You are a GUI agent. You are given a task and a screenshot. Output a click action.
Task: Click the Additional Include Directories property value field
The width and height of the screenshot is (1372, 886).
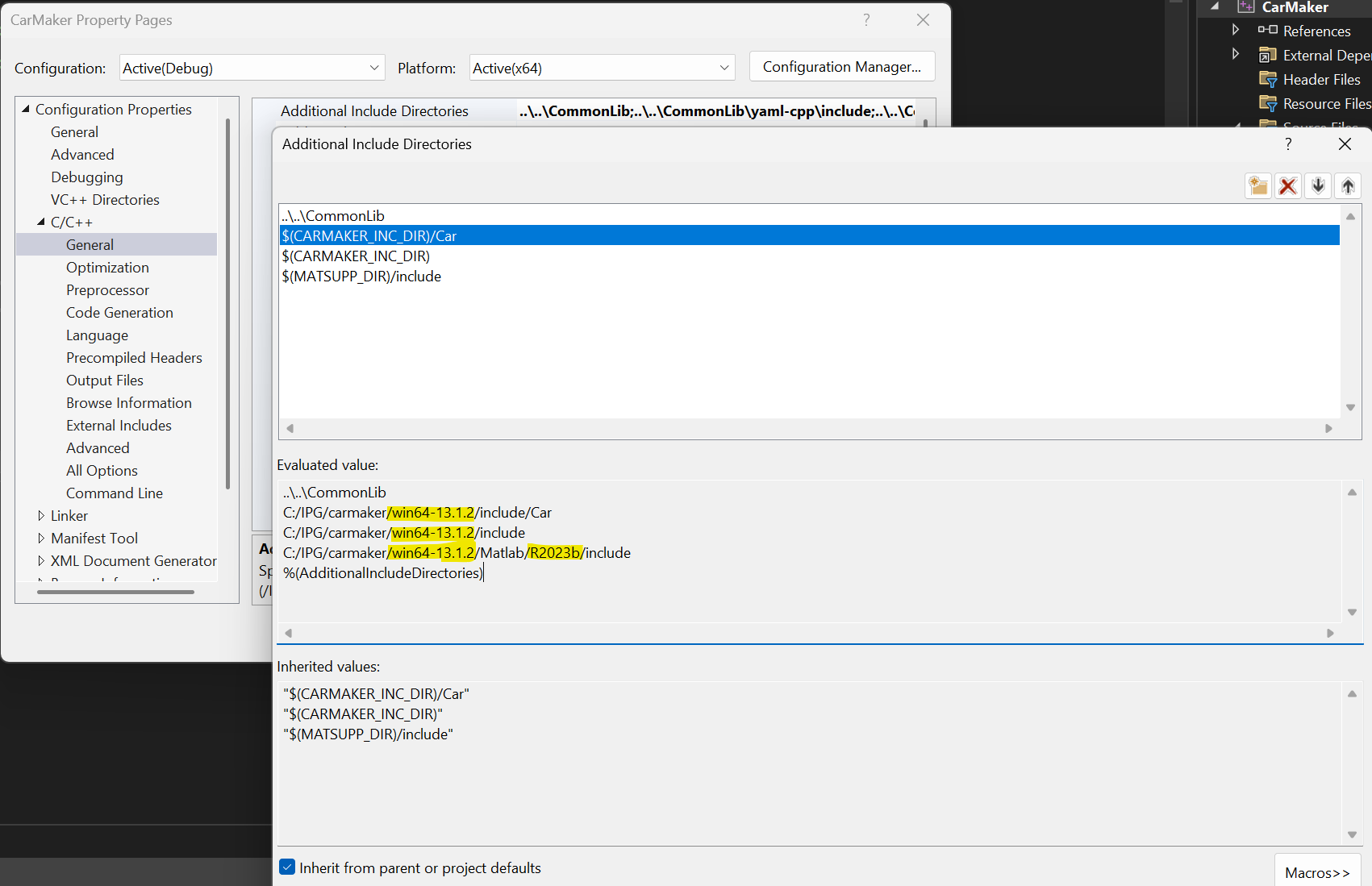click(x=716, y=110)
